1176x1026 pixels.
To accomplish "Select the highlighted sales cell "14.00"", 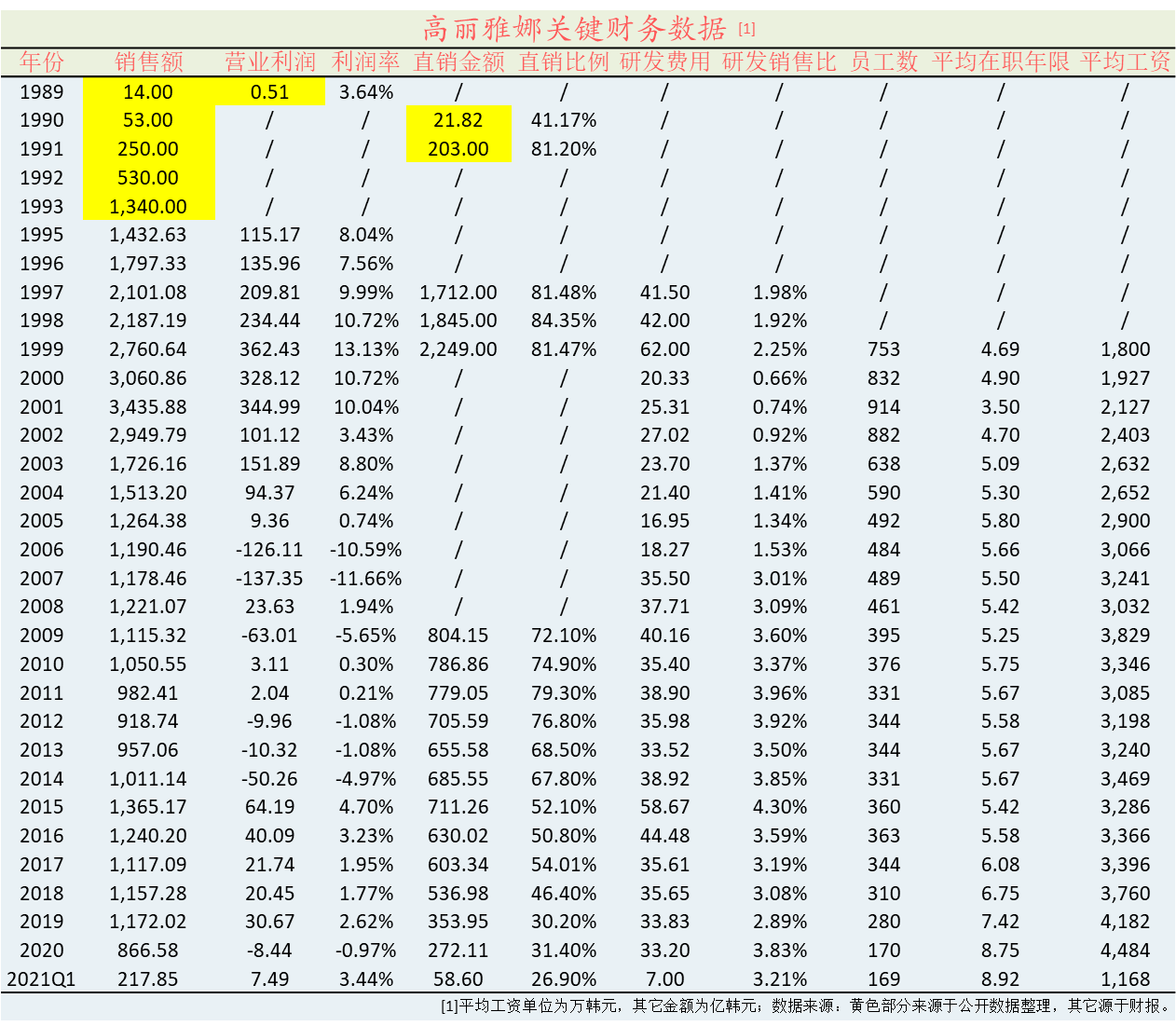I will 149,92.
